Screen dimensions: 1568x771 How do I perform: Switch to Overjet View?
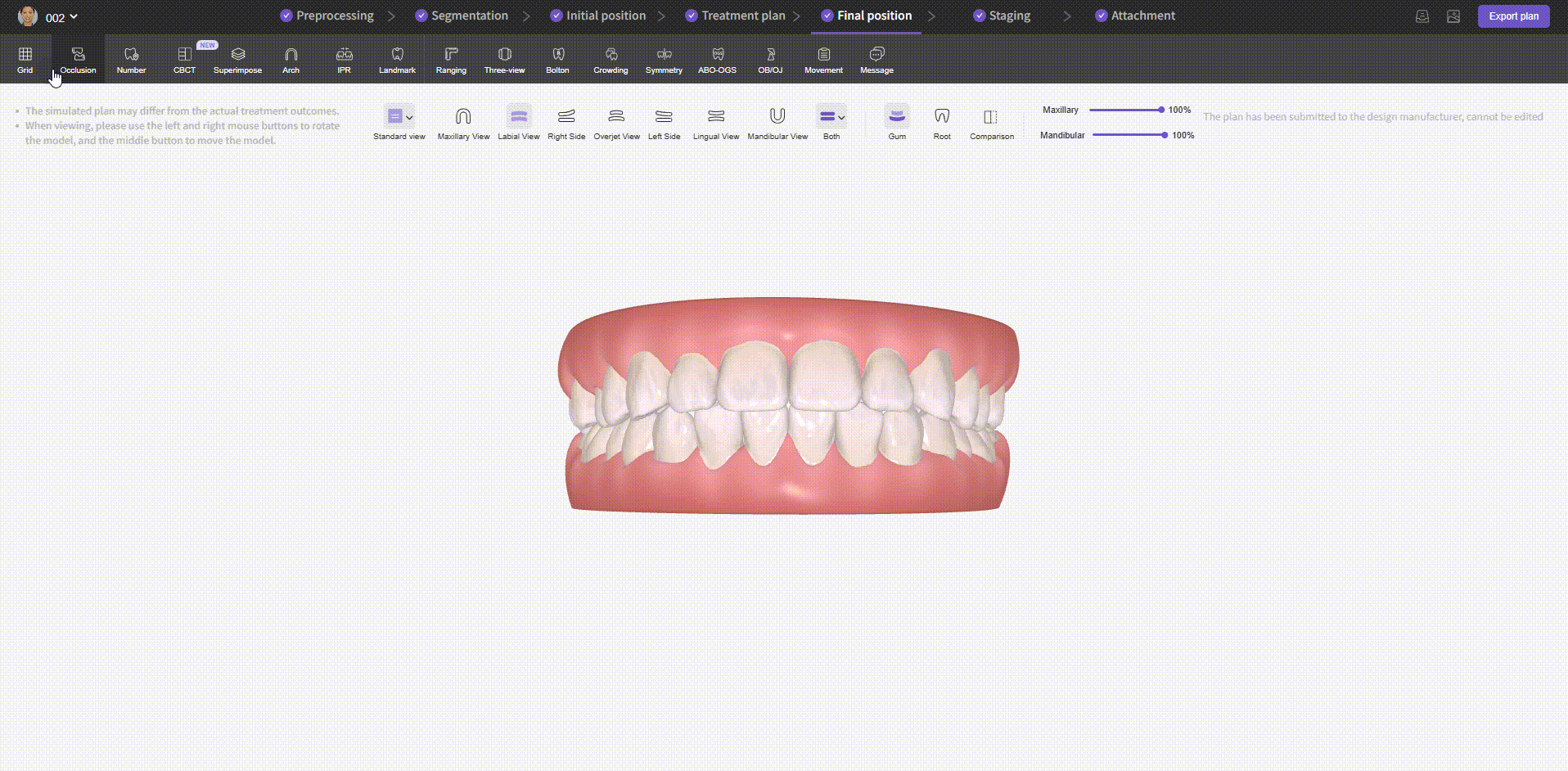pyautogui.click(x=616, y=124)
